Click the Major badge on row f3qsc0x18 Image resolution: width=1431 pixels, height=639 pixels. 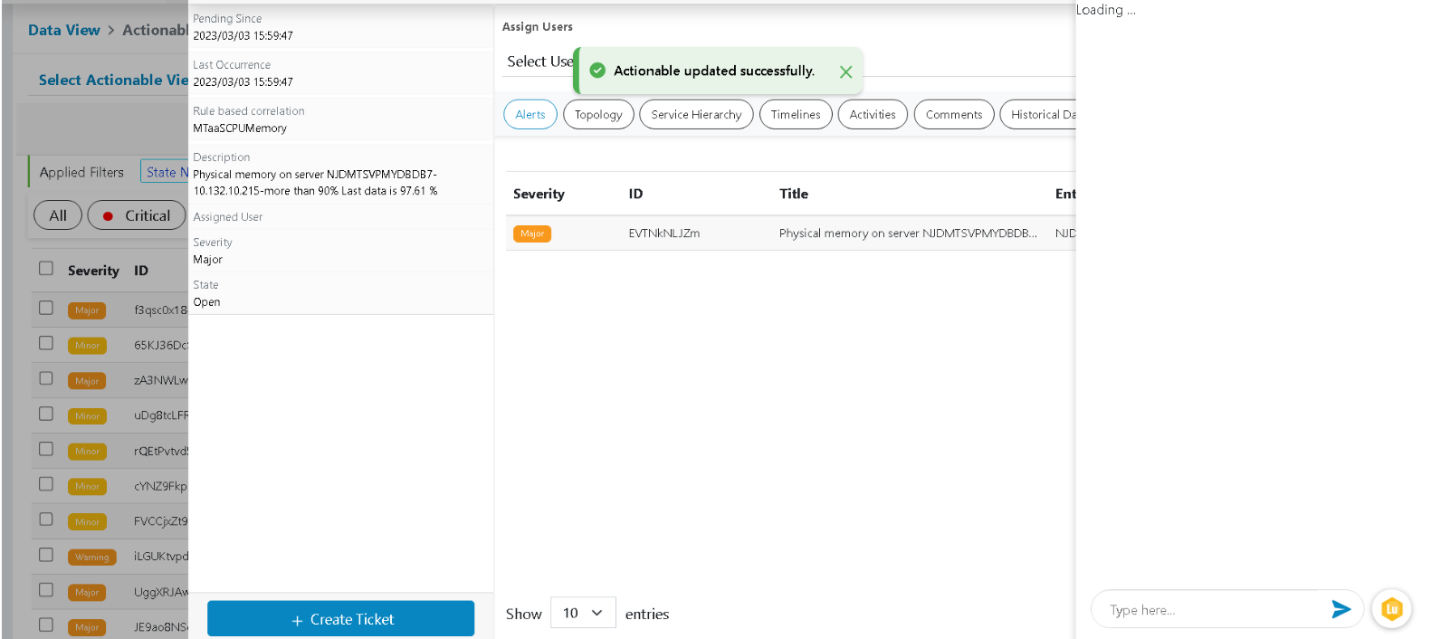tap(87, 310)
